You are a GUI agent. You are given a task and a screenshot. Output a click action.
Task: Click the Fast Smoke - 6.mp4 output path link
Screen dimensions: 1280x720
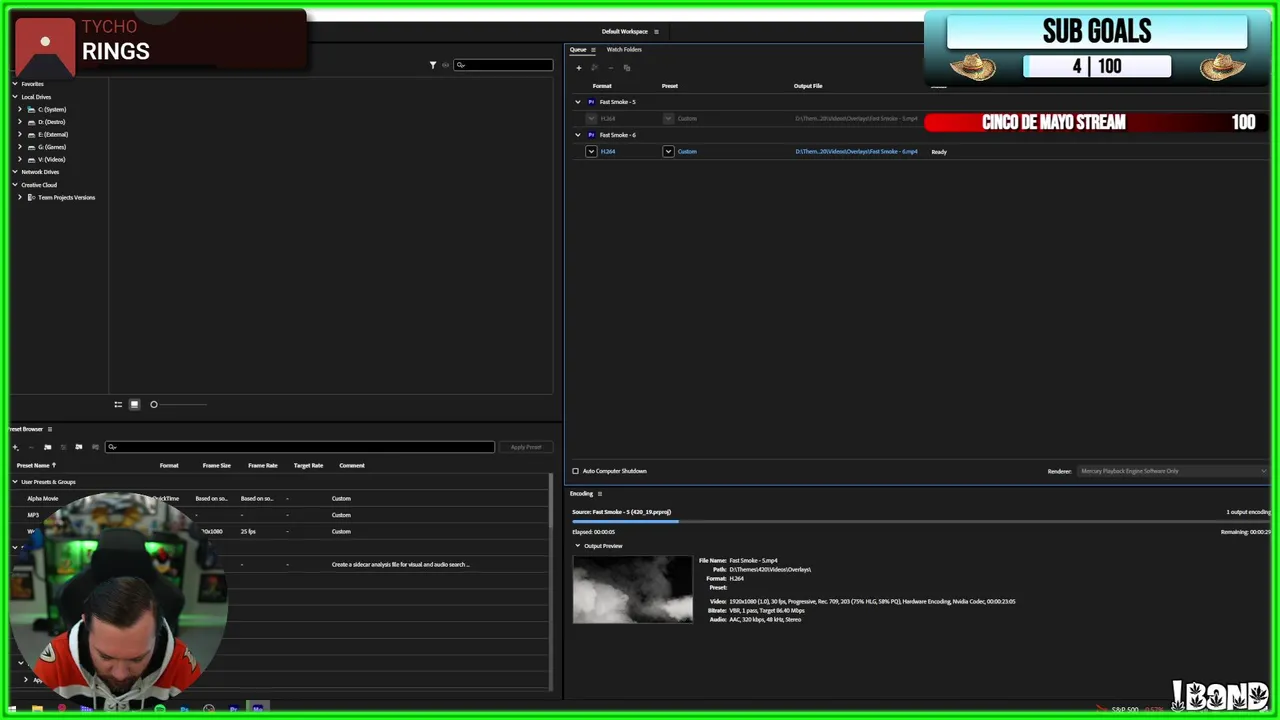(856, 152)
